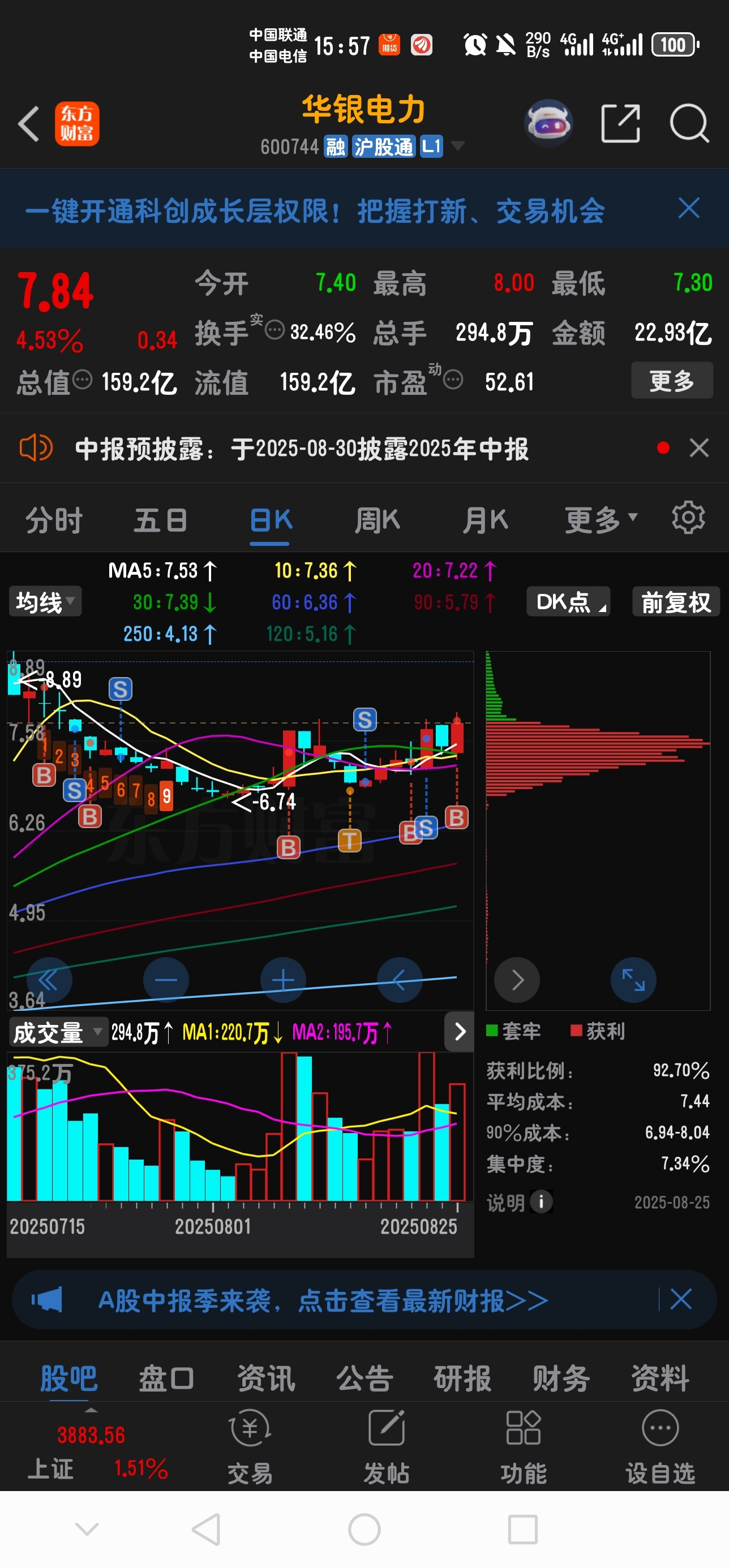Open A股中报季来袭 财报 link
Image resolution: width=729 pixels, height=1568 pixels.
[323, 1302]
